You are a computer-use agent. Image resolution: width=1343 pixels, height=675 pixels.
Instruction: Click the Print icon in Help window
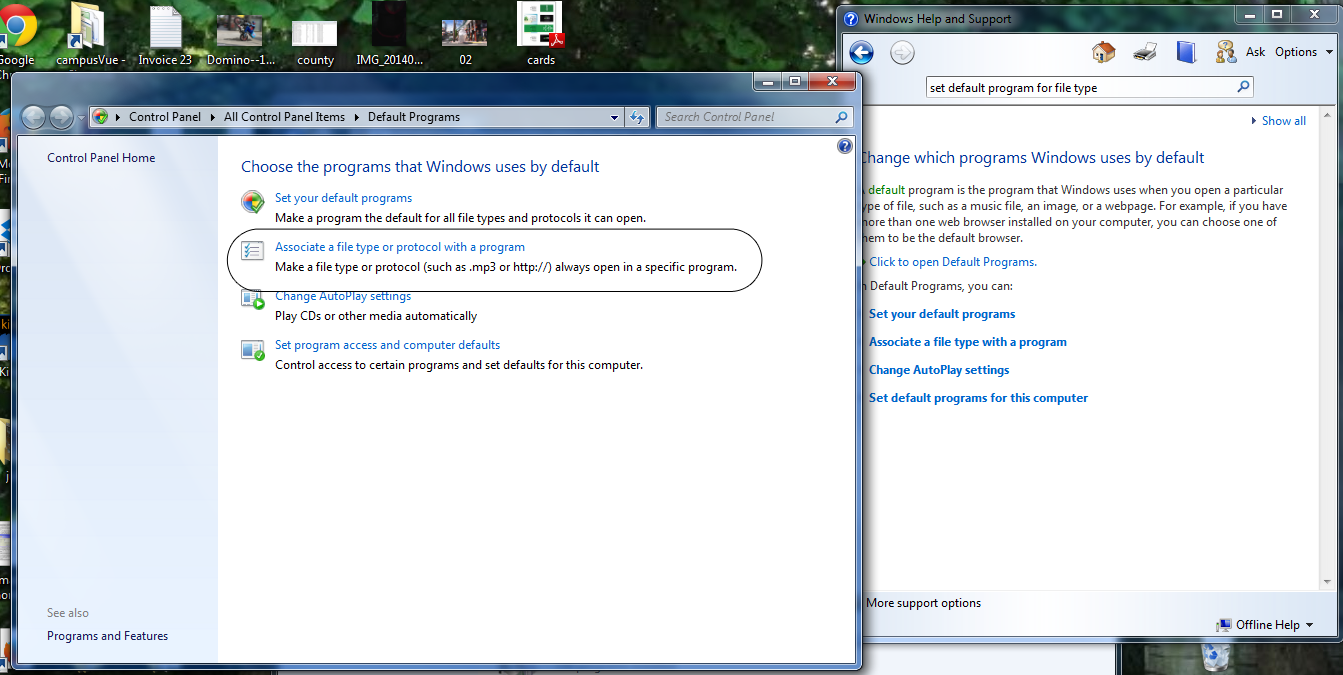[1145, 52]
